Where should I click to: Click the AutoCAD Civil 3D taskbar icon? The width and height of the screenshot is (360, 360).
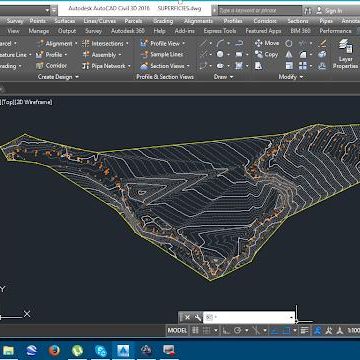[123, 350]
